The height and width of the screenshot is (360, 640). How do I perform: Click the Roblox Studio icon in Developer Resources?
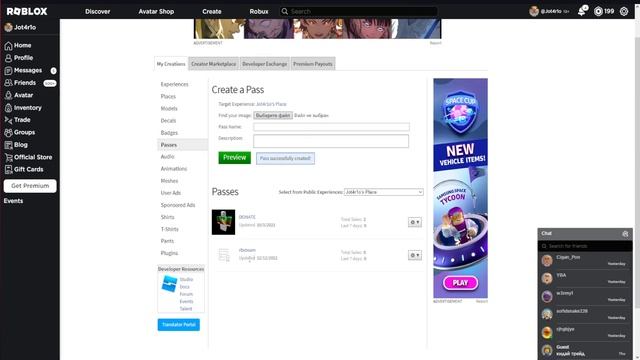click(169, 284)
